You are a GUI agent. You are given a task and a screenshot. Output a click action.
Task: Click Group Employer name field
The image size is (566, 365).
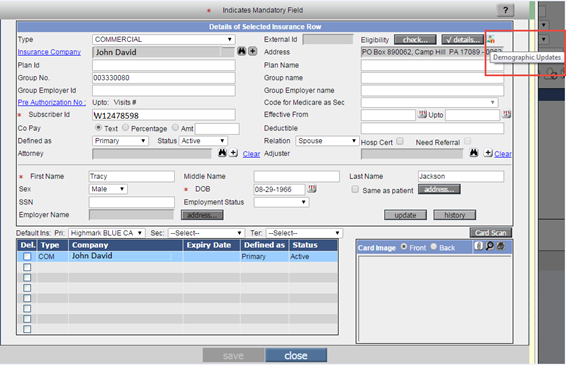[x=432, y=90]
